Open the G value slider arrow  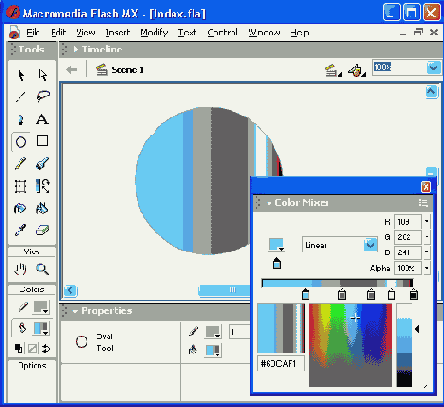click(426, 237)
